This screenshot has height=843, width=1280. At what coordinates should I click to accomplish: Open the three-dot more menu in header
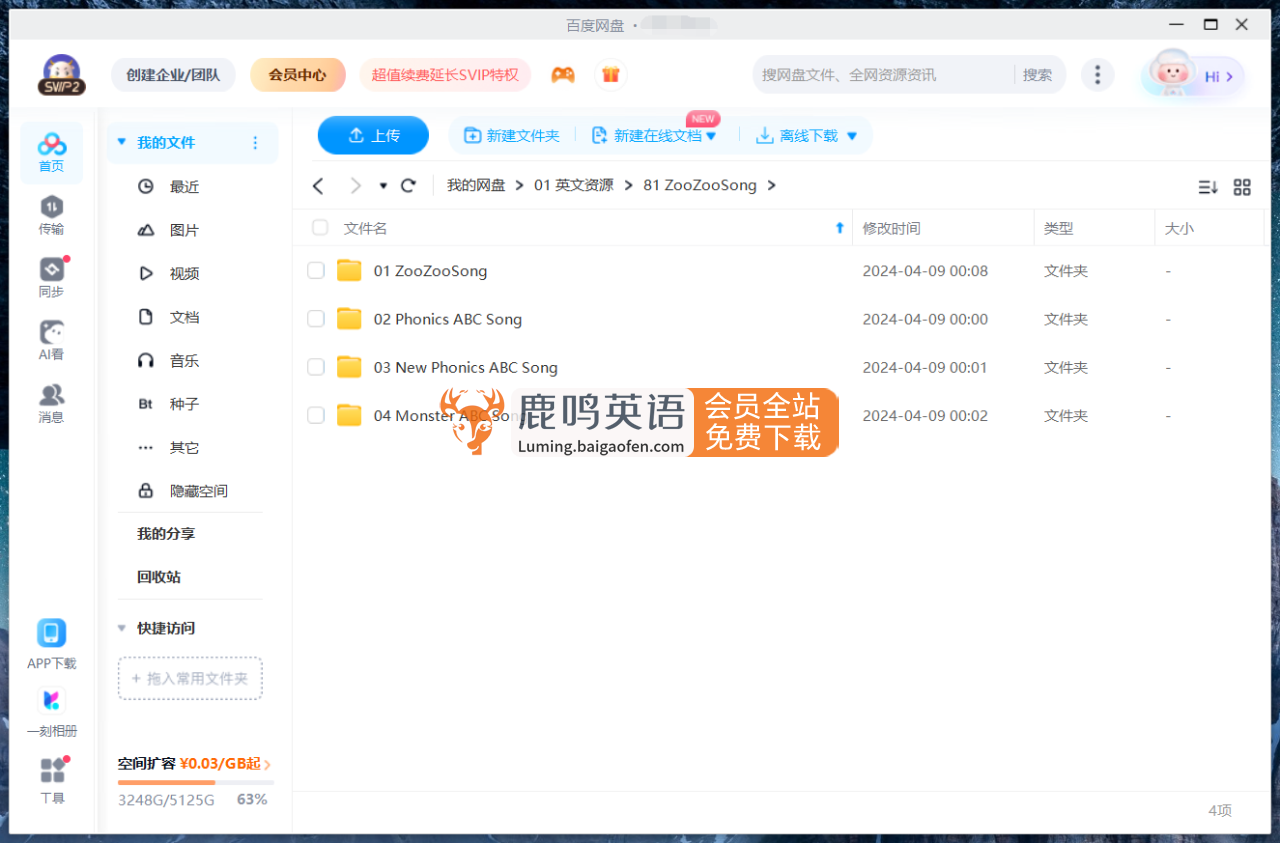point(1098,75)
